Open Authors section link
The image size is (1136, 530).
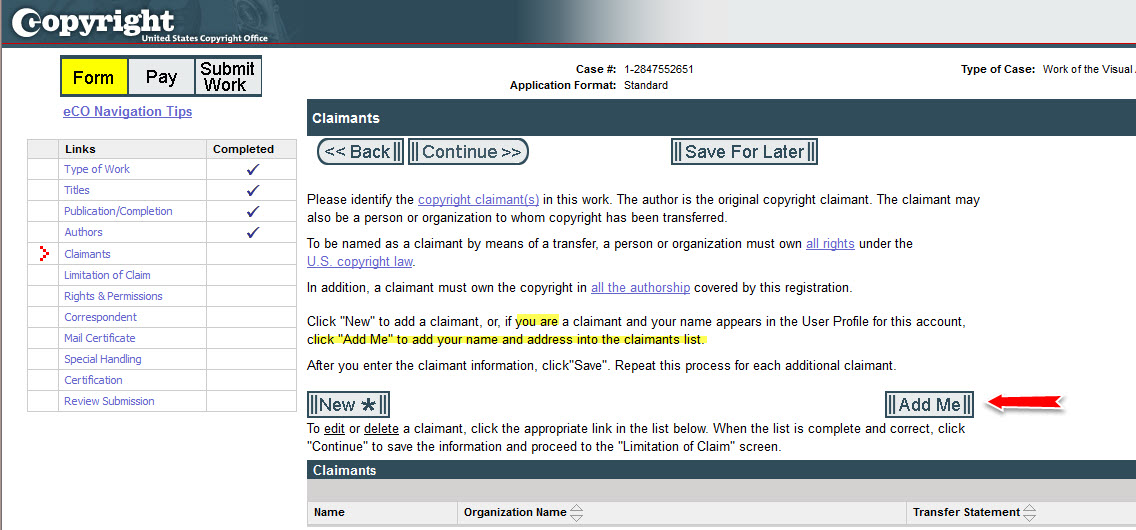click(83, 232)
